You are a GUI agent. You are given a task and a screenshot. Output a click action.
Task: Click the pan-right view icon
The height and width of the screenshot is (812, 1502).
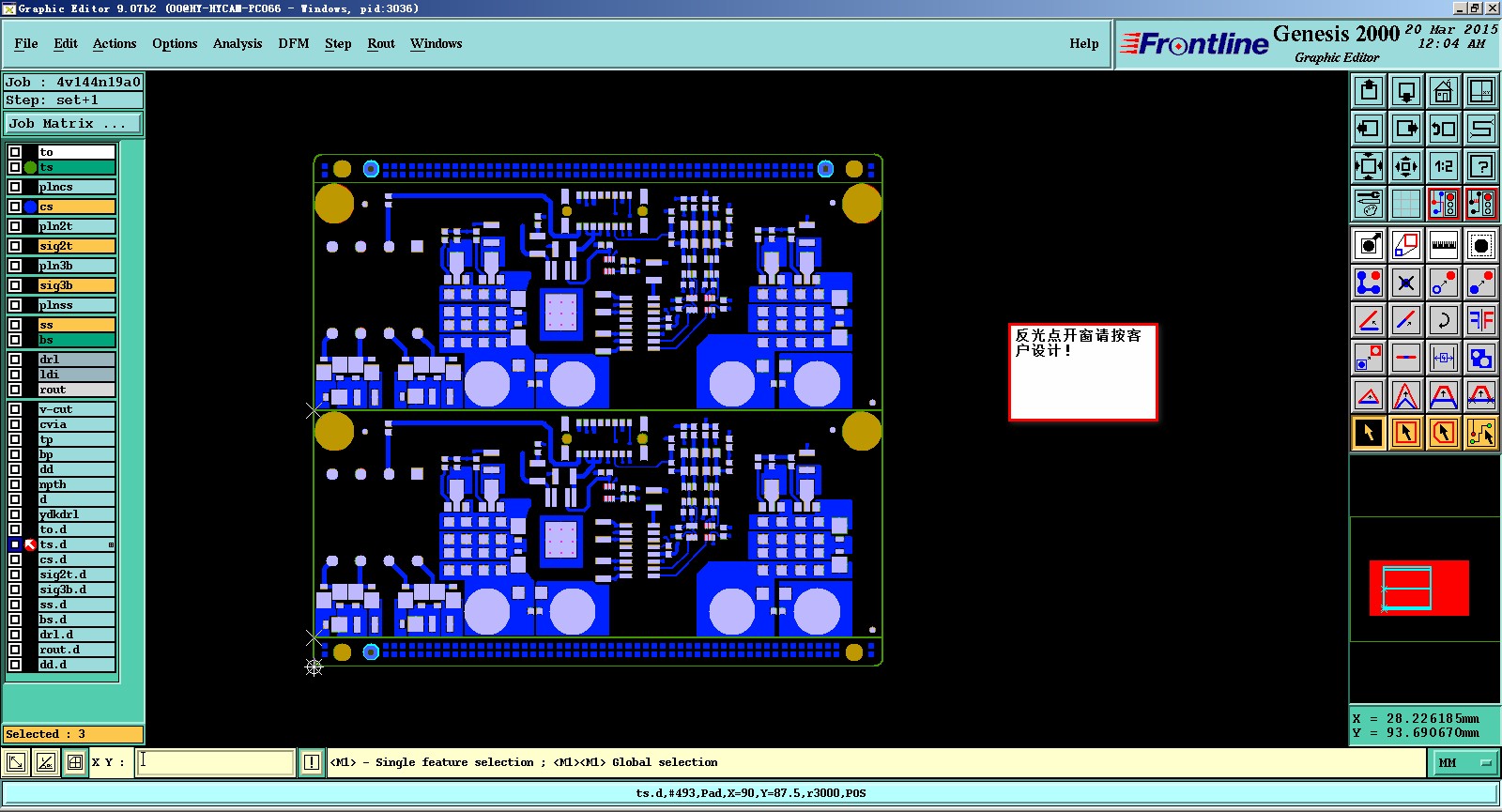1406,129
